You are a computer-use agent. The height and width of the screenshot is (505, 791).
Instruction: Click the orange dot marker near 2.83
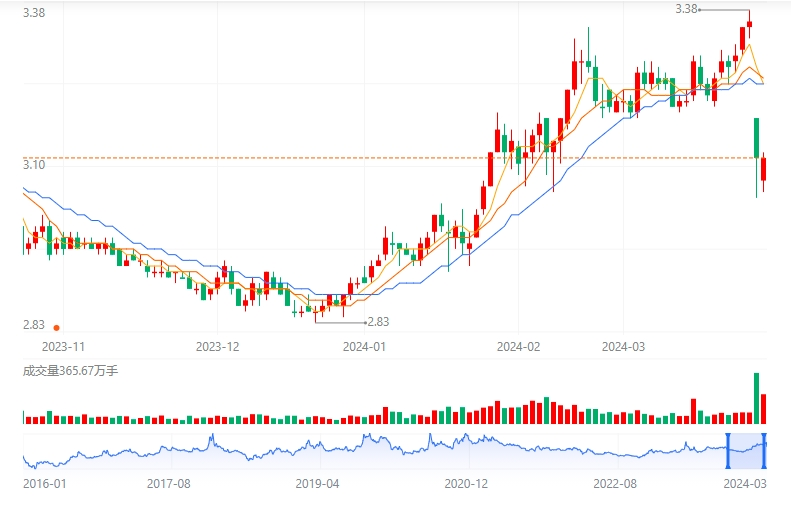click(x=56, y=327)
